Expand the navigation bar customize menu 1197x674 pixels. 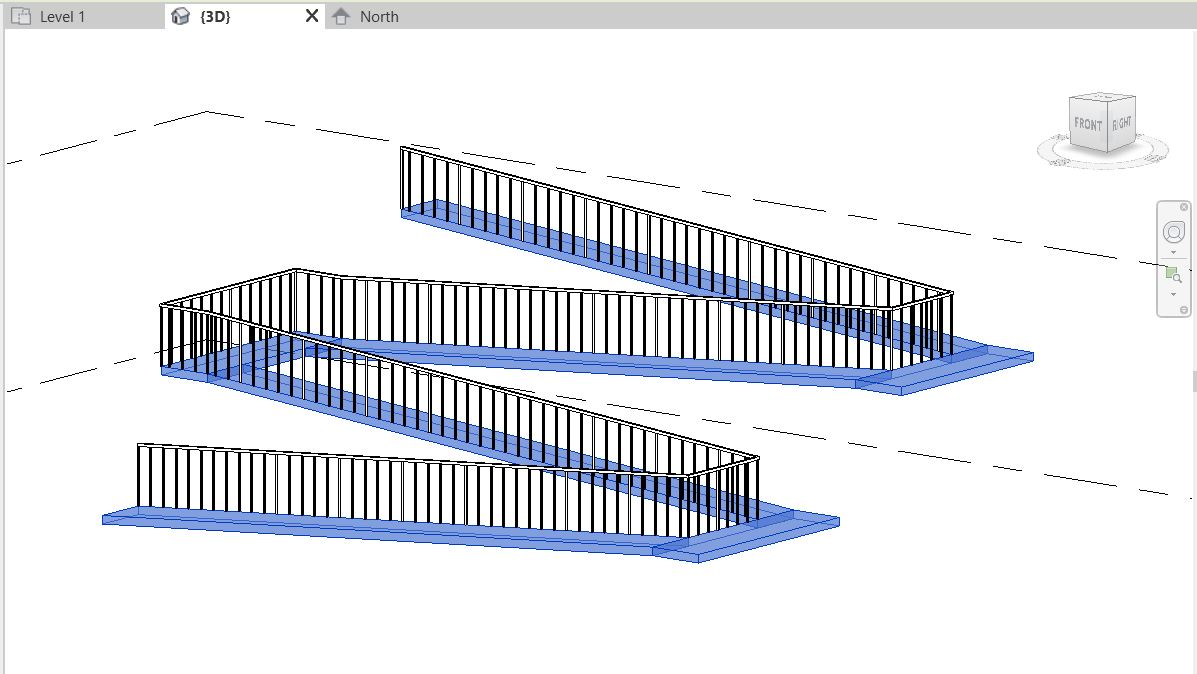click(1183, 309)
